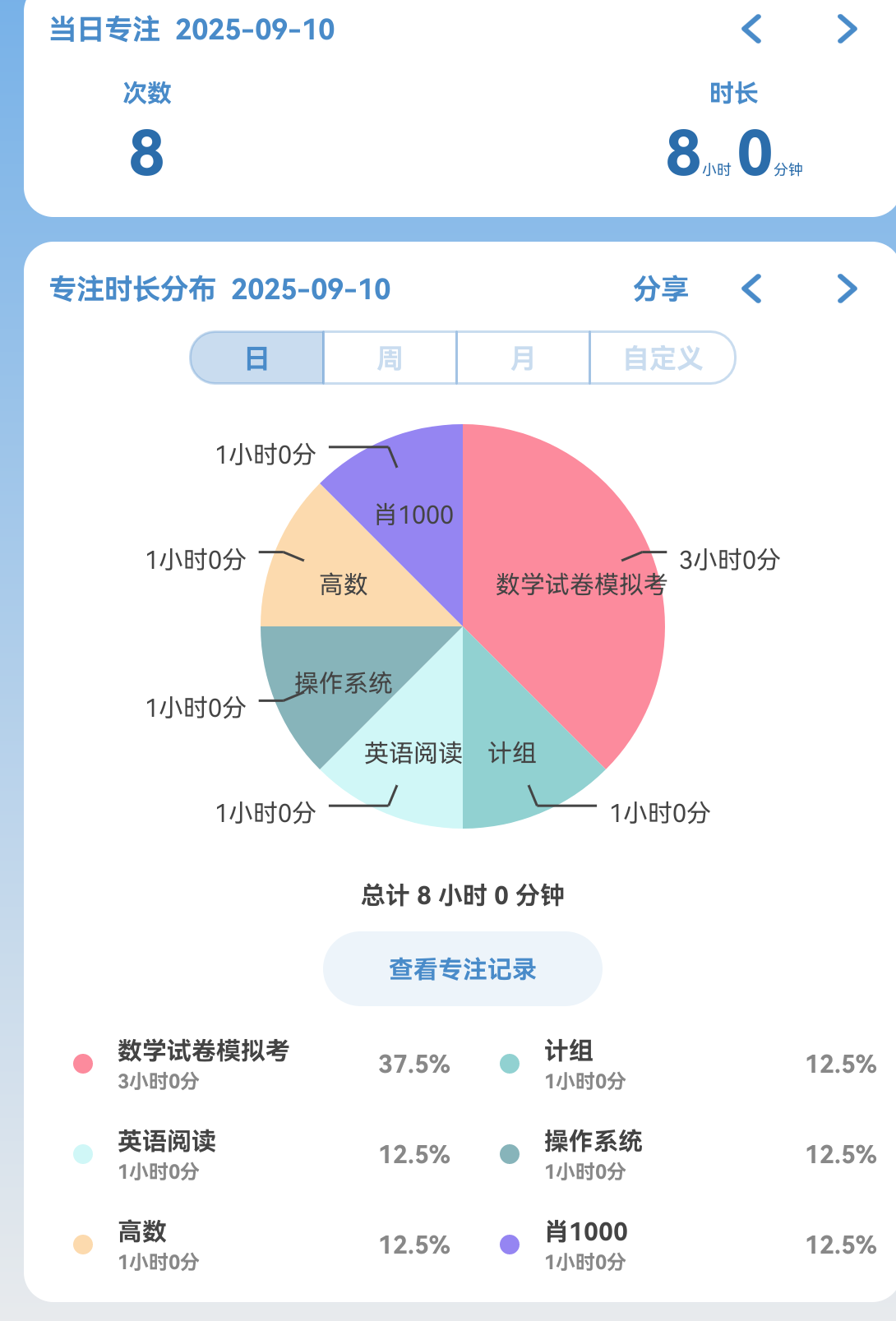Share the focus distribution via 分享
This screenshot has height=1321, width=896.
660,289
